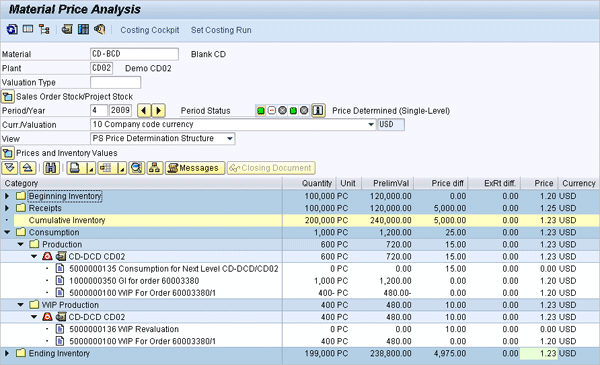The height and width of the screenshot is (365, 600).
Task: Click the magnifier details icon in tree toolbar
Action: pos(137,168)
